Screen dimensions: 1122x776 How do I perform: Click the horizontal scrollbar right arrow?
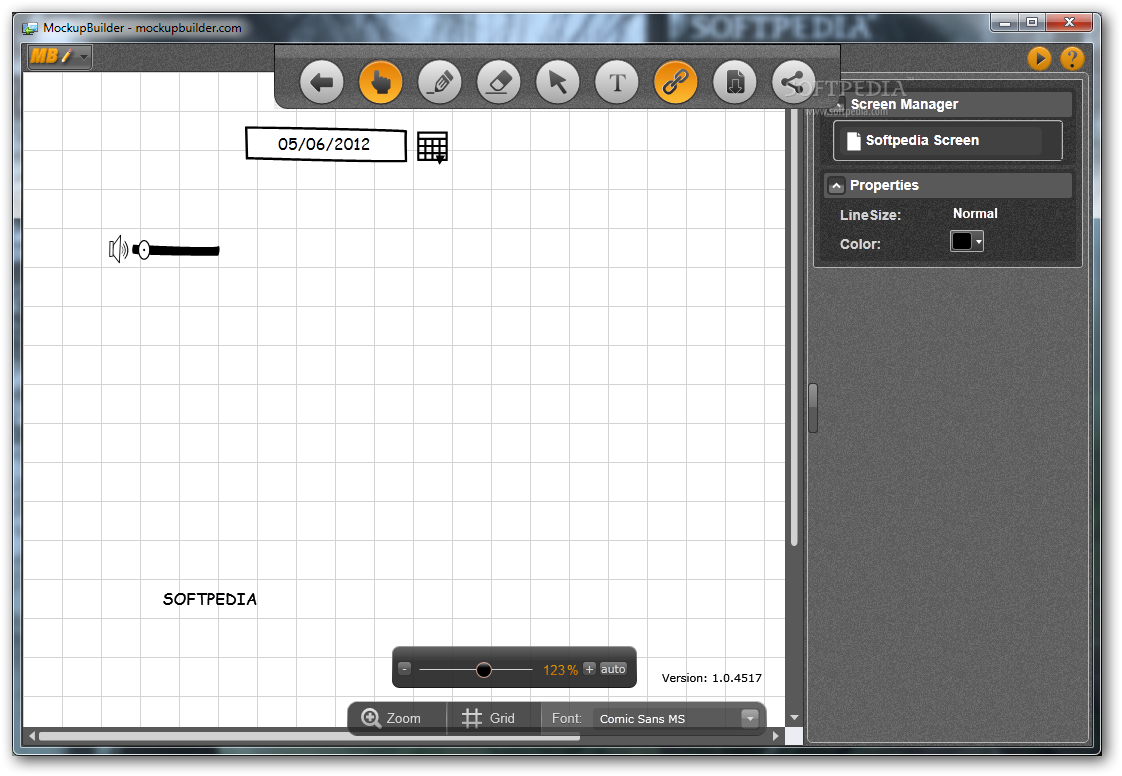776,736
